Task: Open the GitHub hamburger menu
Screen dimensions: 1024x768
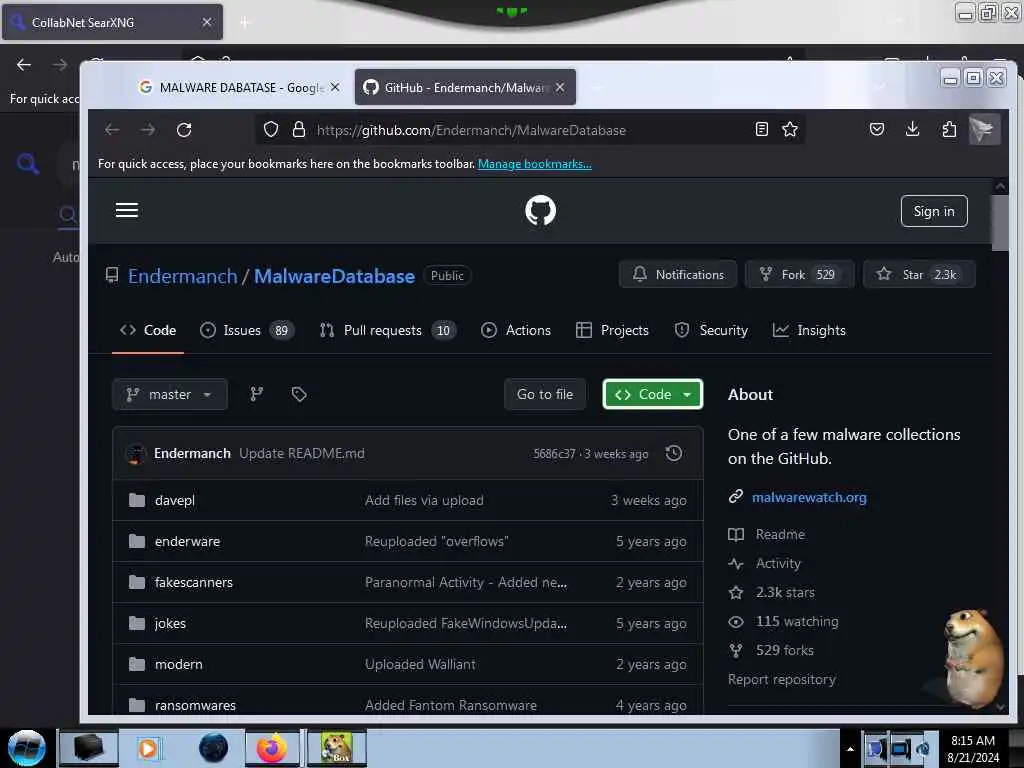Action: [127, 210]
